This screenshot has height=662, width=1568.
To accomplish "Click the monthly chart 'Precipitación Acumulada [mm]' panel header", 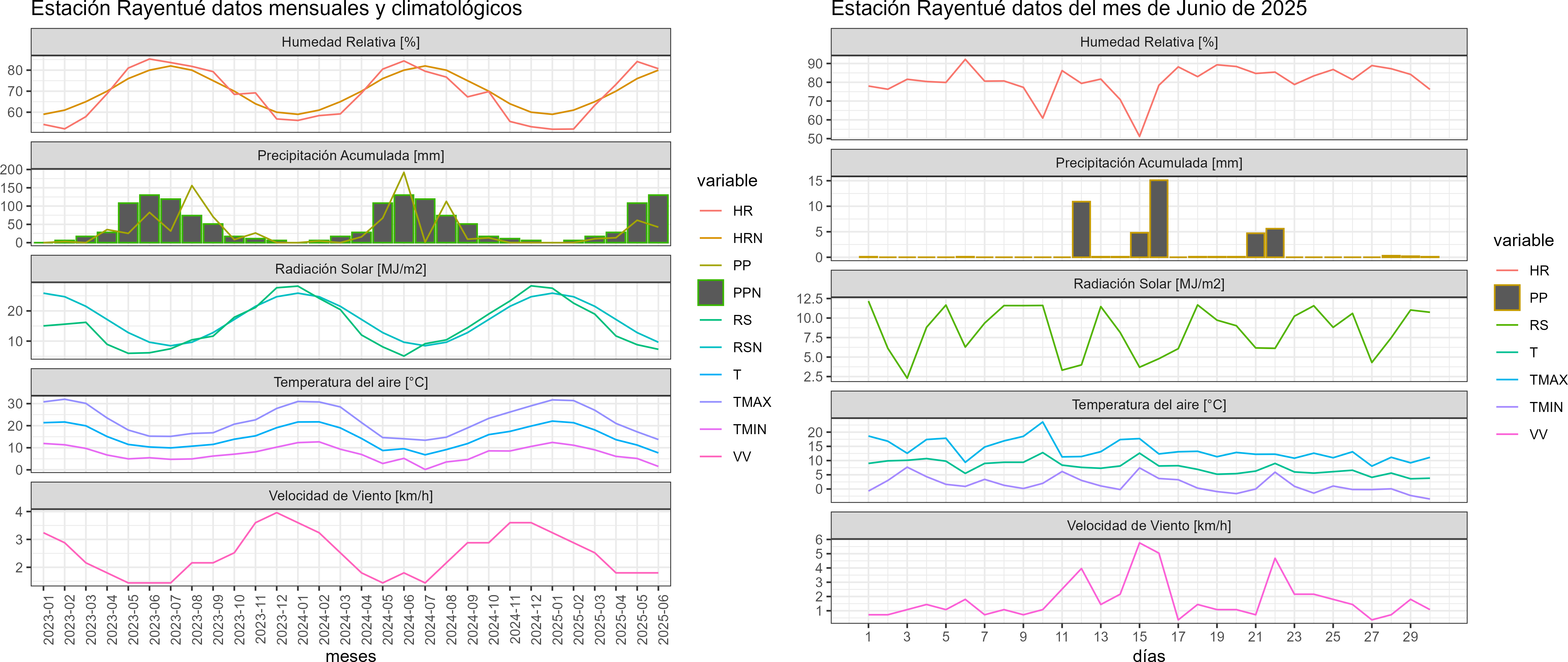I will pos(350,156).
